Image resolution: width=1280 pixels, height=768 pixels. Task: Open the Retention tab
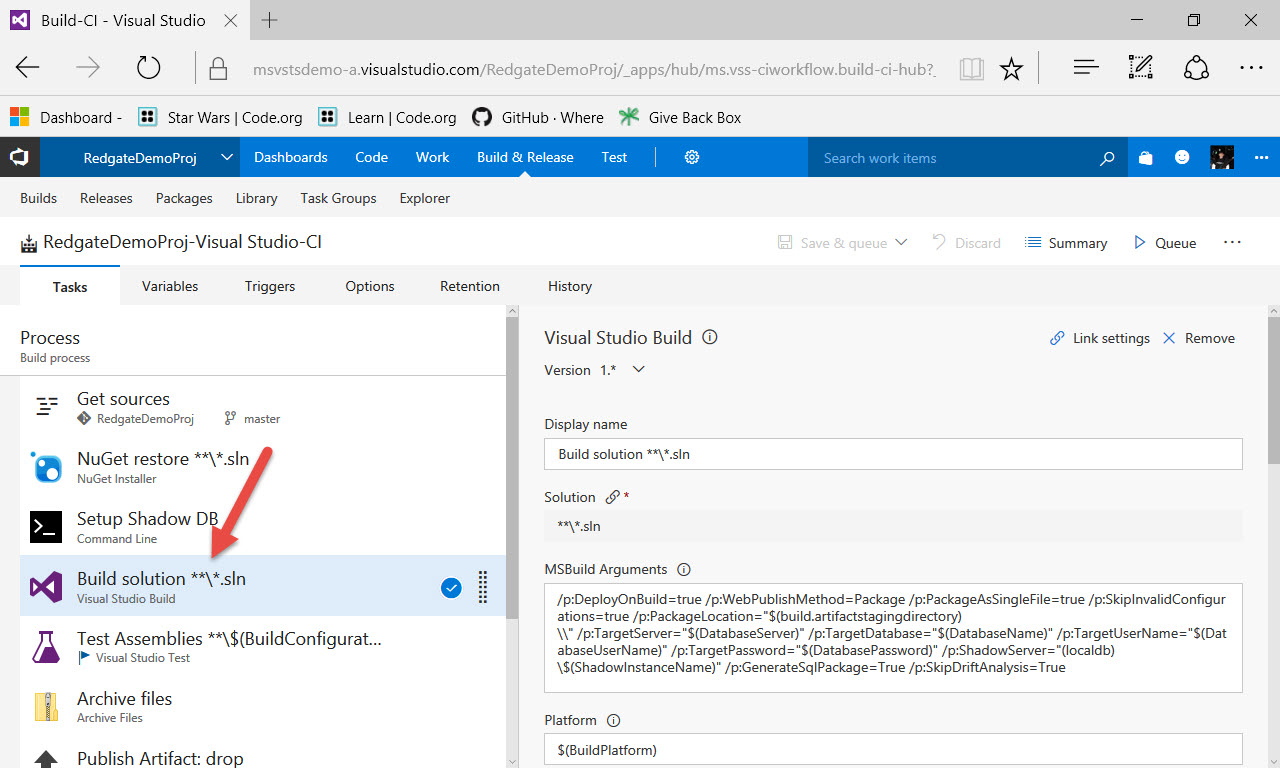coord(470,286)
